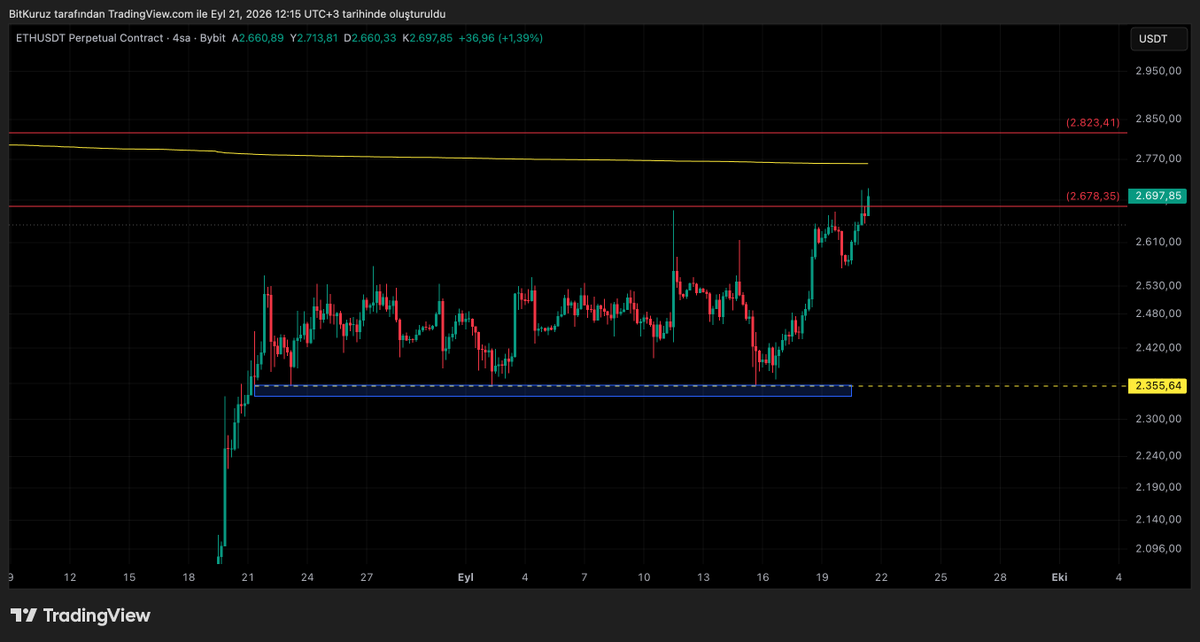The width and height of the screenshot is (1200, 642).
Task: Click price axis label 2.190,00
Action: [1159, 487]
